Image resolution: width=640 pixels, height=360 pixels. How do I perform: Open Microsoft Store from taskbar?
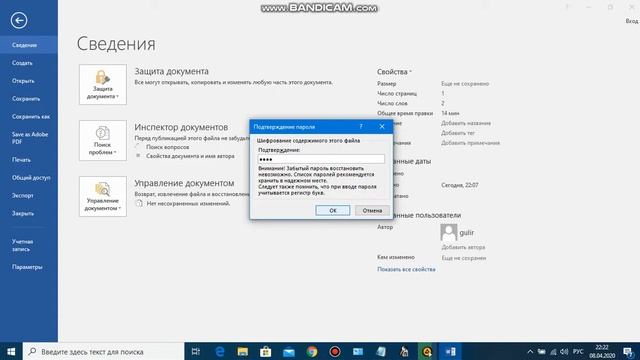tap(266, 351)
